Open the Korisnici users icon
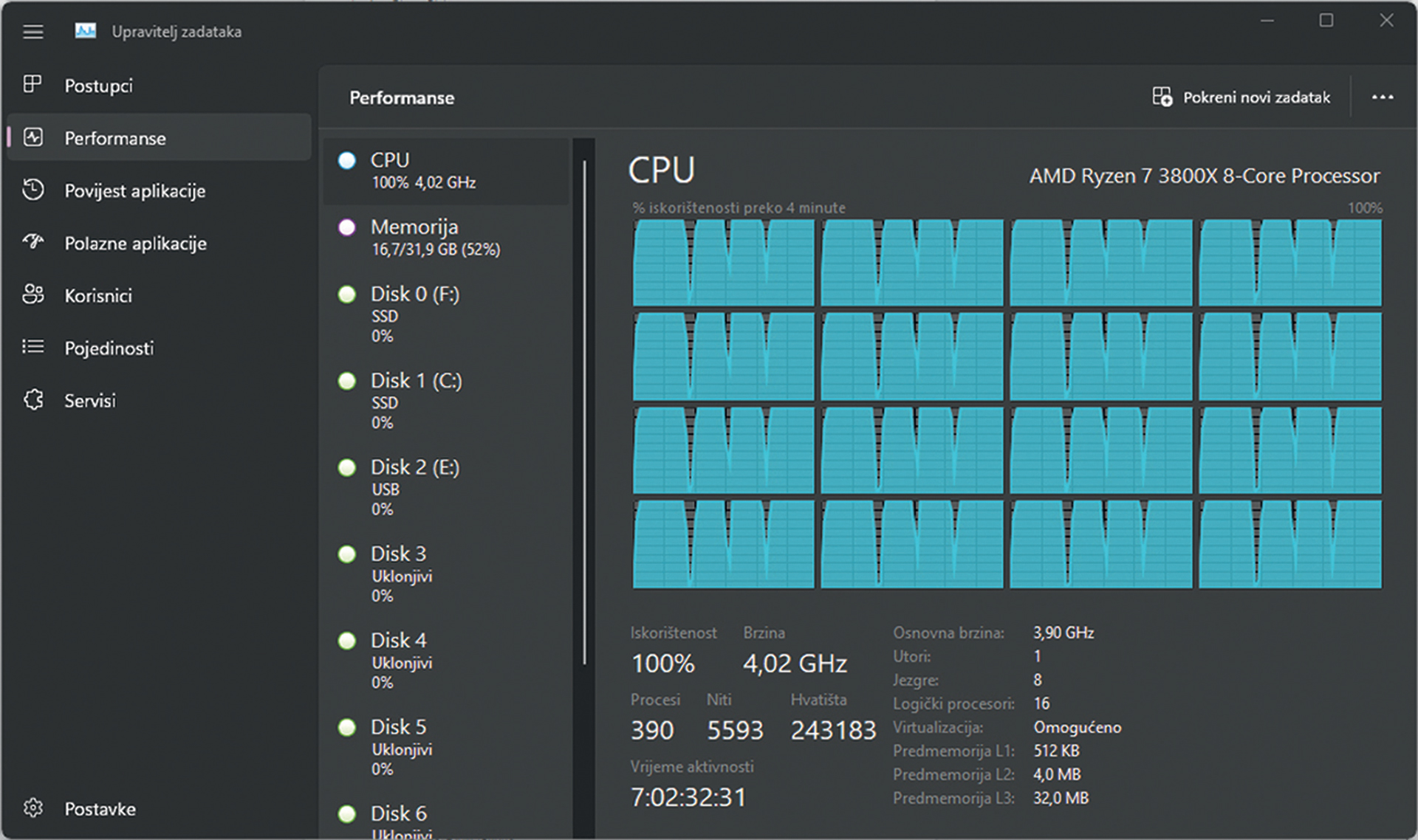The width and height of the screenshot is (1418, 840). (x=33, y=295)
